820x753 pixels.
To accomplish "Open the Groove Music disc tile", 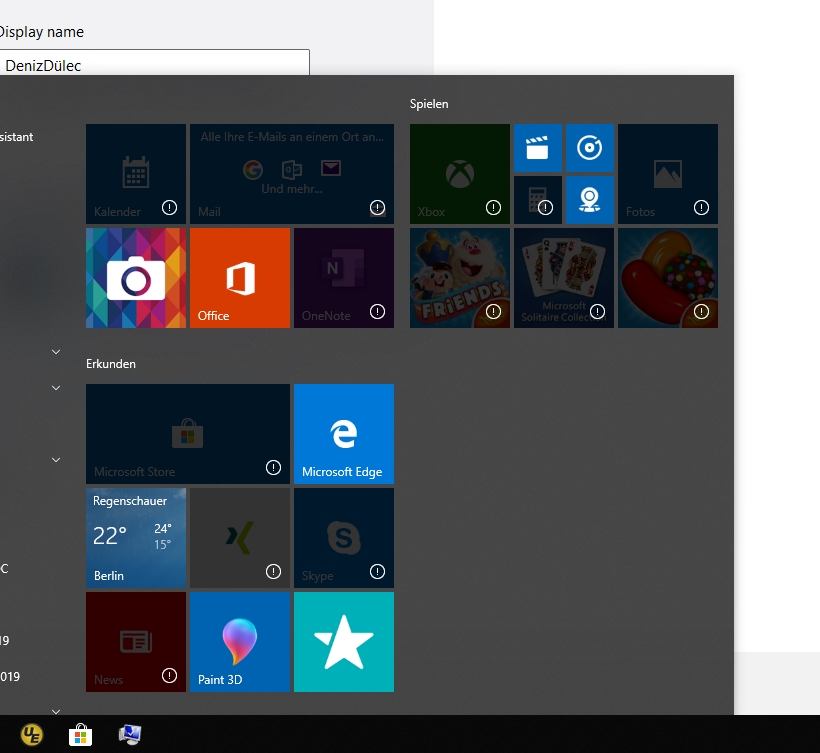I will (589, 148).
